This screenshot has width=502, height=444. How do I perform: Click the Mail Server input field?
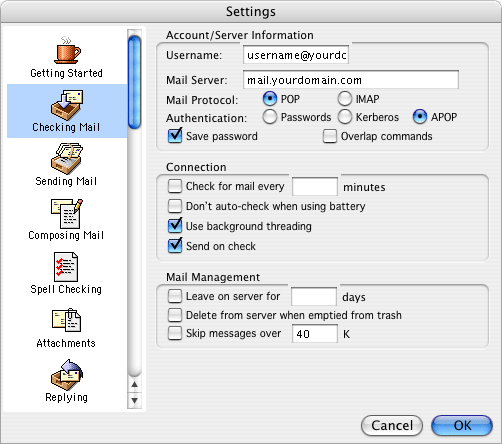[x=351, y=80]
